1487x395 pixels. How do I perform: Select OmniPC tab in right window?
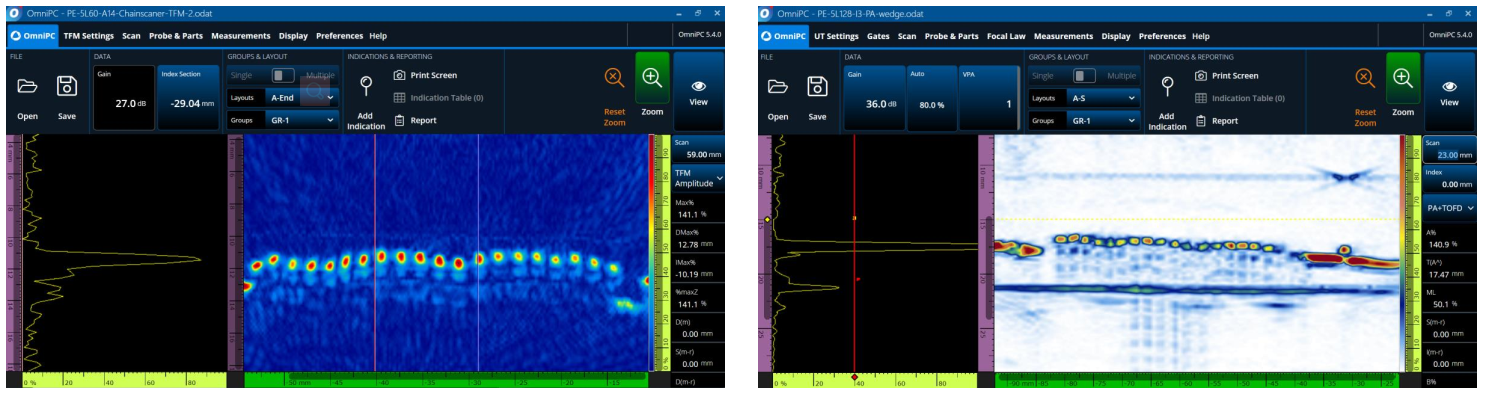[x=783, y=36]
